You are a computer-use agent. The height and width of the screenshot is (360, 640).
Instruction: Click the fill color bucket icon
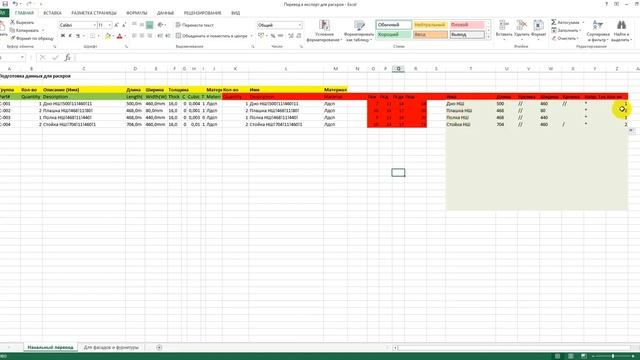click(108, 36)
